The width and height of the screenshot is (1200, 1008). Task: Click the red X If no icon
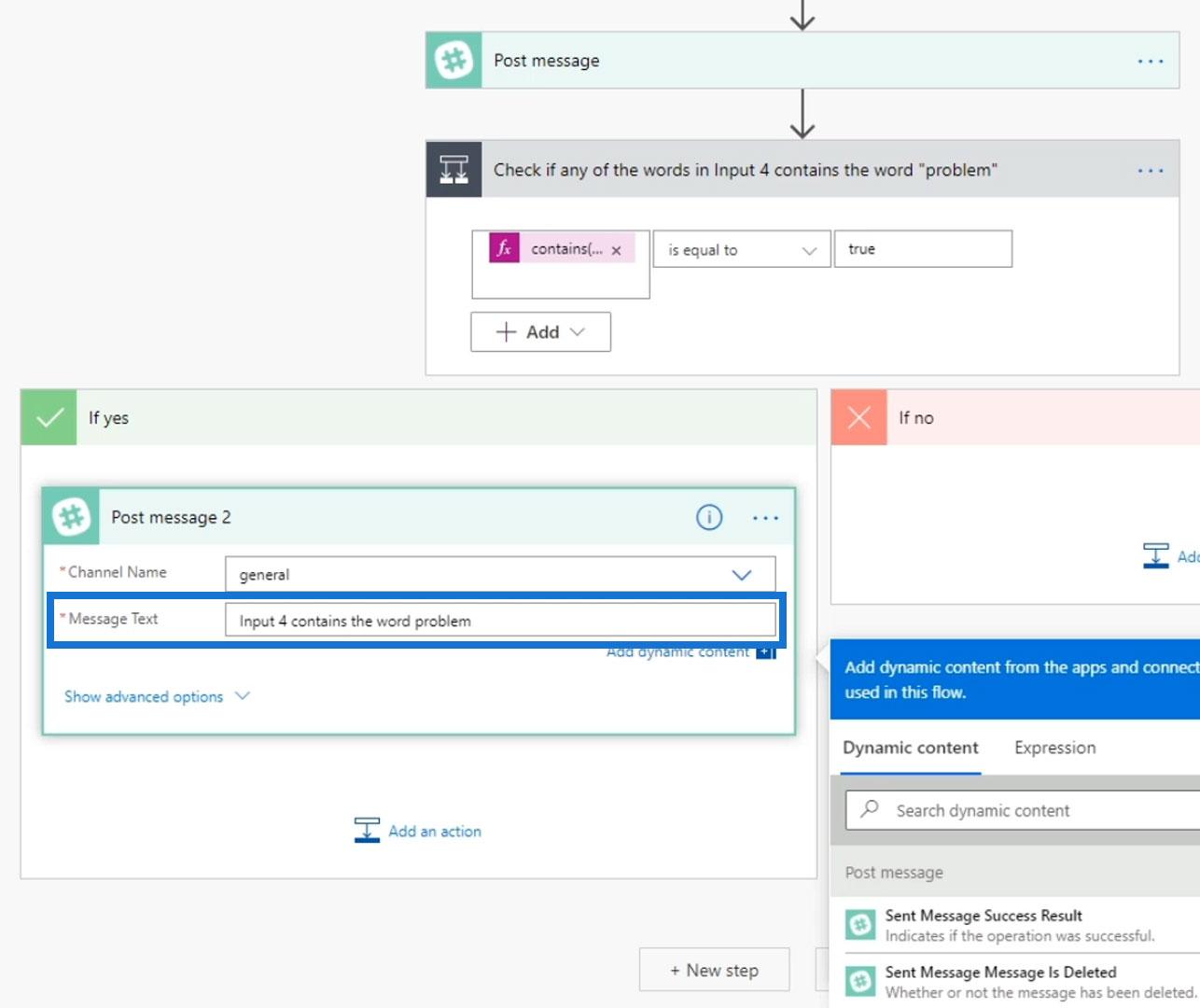[x=858, y=417]
